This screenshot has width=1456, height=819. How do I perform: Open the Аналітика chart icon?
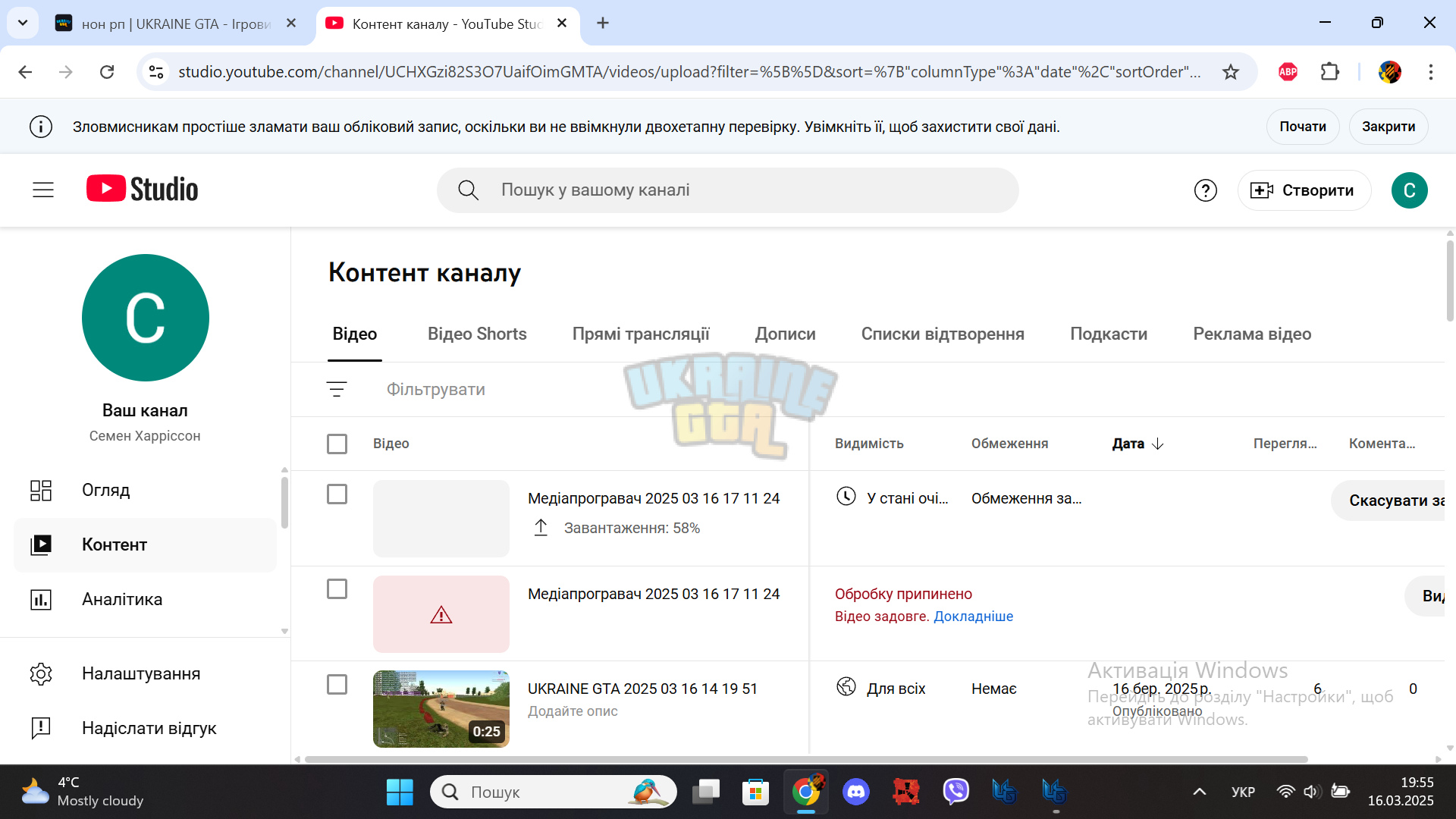41,599
